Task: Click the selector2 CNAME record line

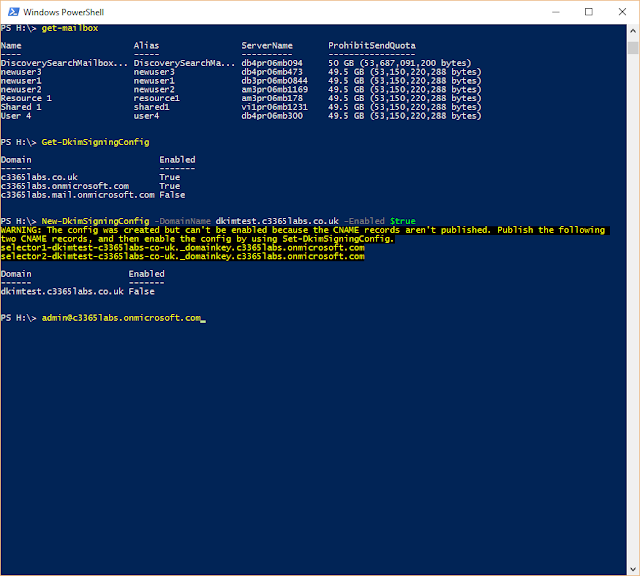Action: tap(183, 256)
